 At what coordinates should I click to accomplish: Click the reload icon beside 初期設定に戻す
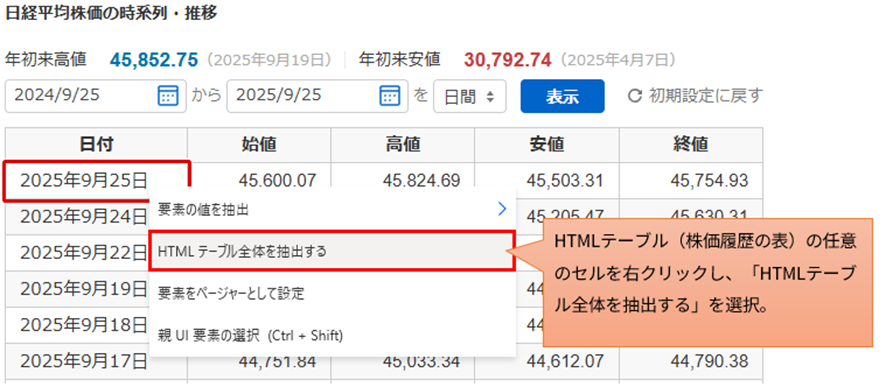point(635,96)
